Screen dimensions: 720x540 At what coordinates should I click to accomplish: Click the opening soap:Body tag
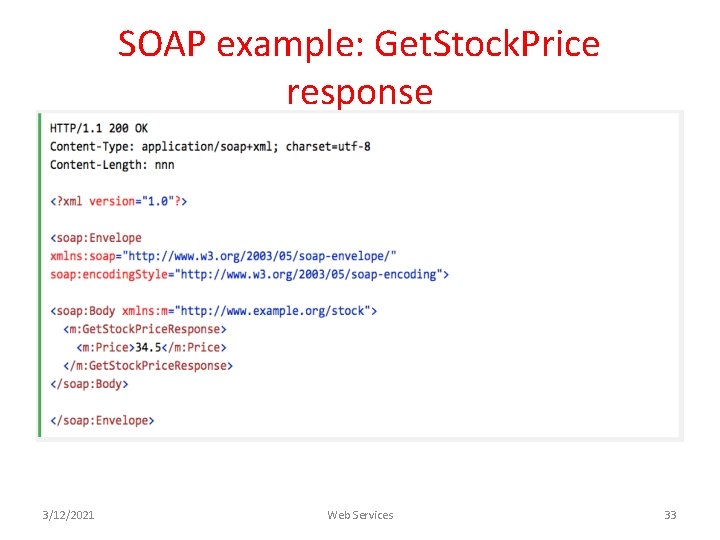coord(83,311)
